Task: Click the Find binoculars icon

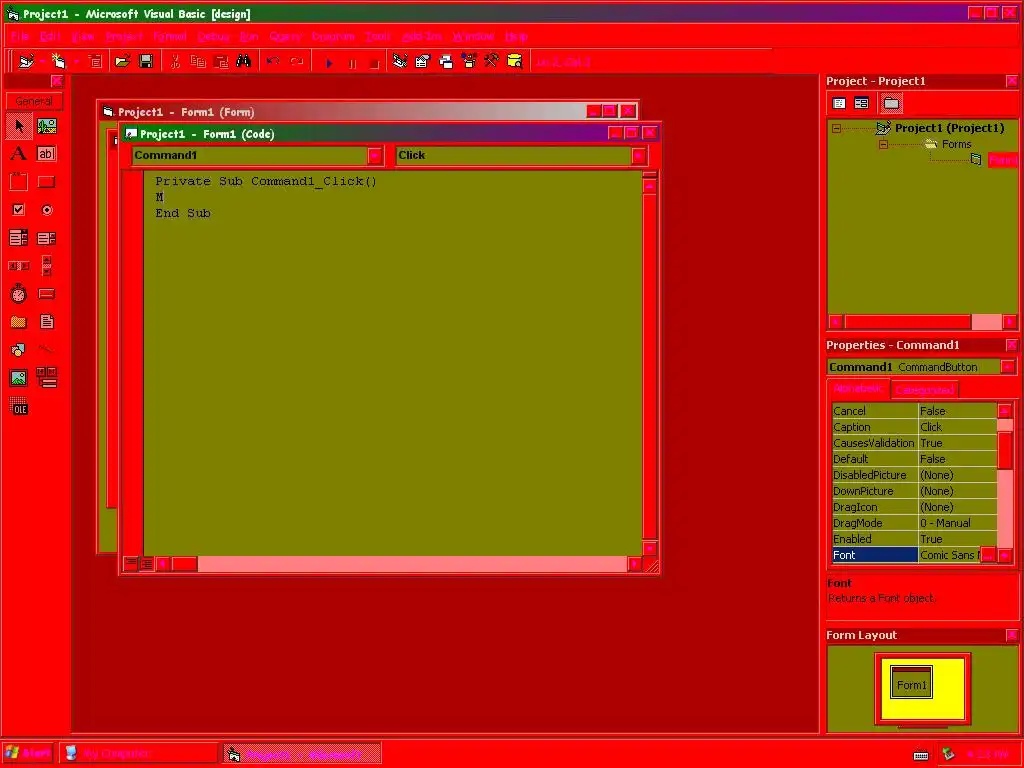Action: point(244,61)
